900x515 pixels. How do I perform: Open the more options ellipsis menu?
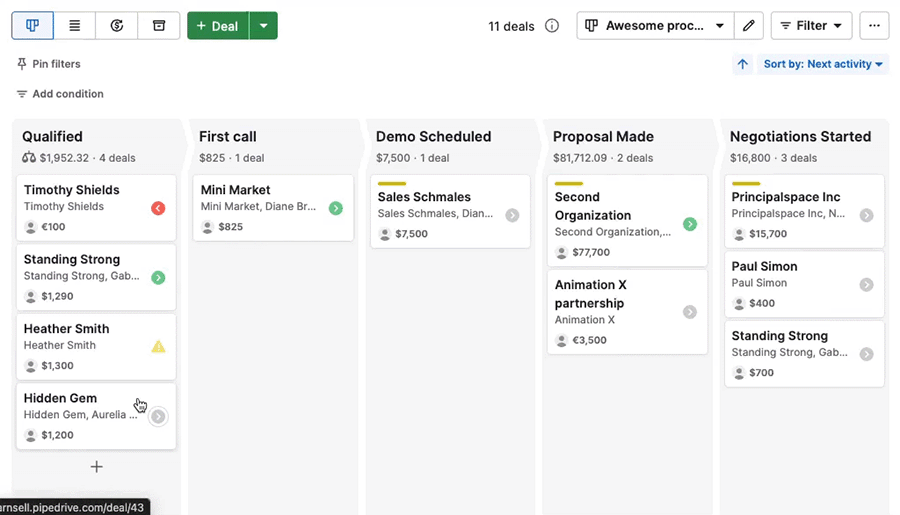874,26
